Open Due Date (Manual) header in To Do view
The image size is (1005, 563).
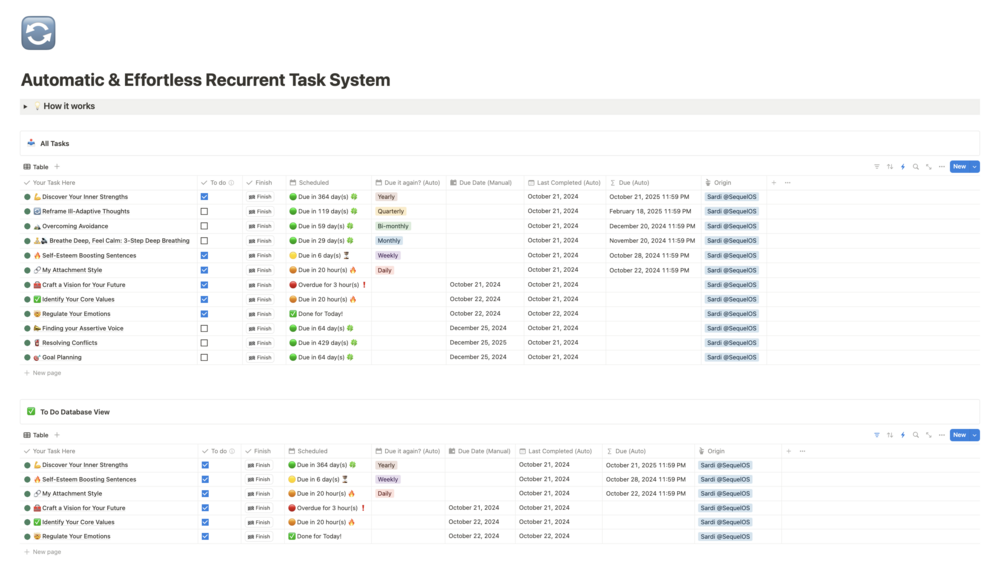480,451
